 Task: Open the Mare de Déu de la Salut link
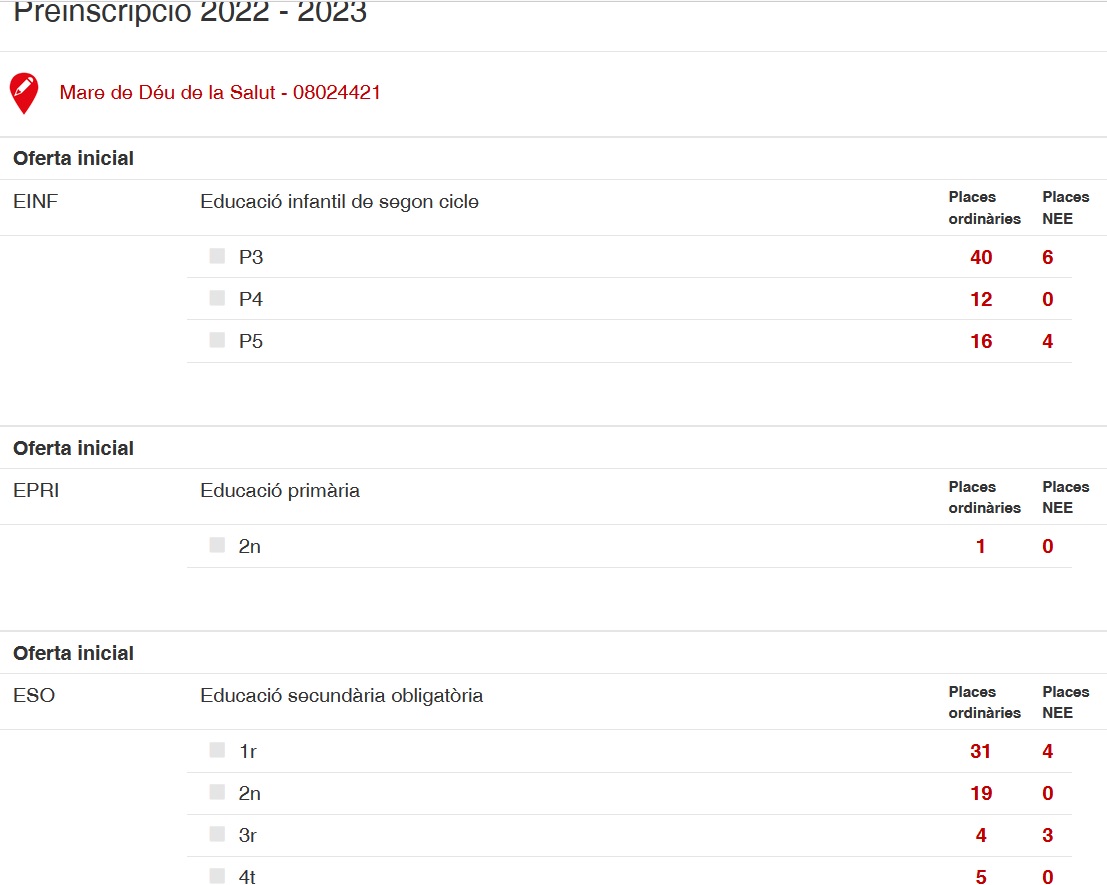click(220, 93)
